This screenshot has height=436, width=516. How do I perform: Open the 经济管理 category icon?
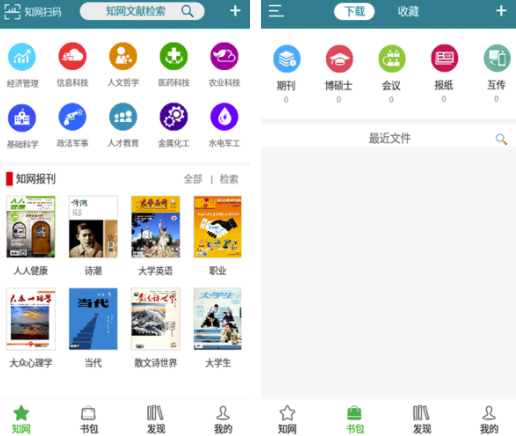(x=22, y=57)
